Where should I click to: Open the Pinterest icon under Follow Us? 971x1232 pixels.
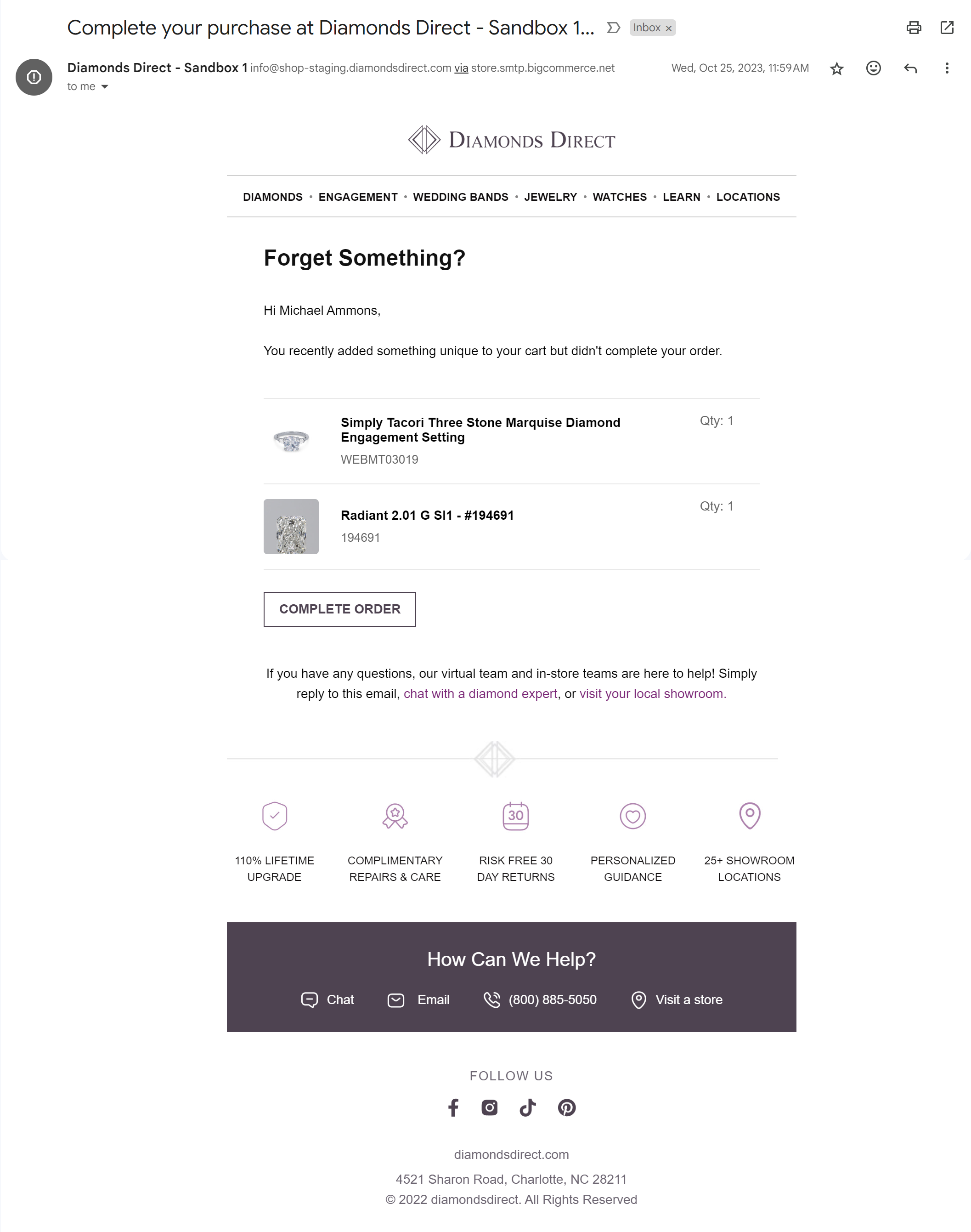click(x=567, y=1107)
